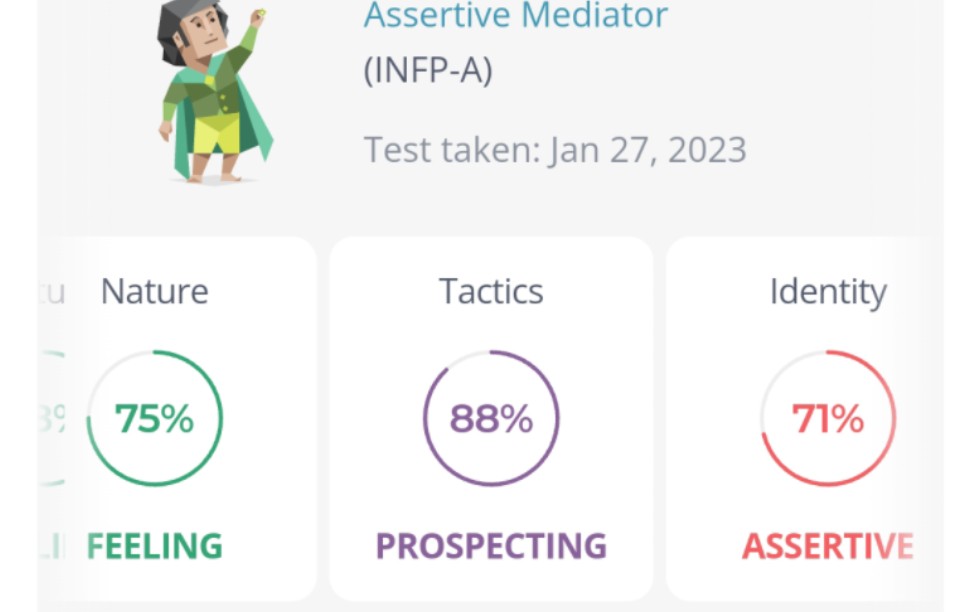Open the Tactics trait card
Screen dimensions: 980x612
click(x=491, y=418)
